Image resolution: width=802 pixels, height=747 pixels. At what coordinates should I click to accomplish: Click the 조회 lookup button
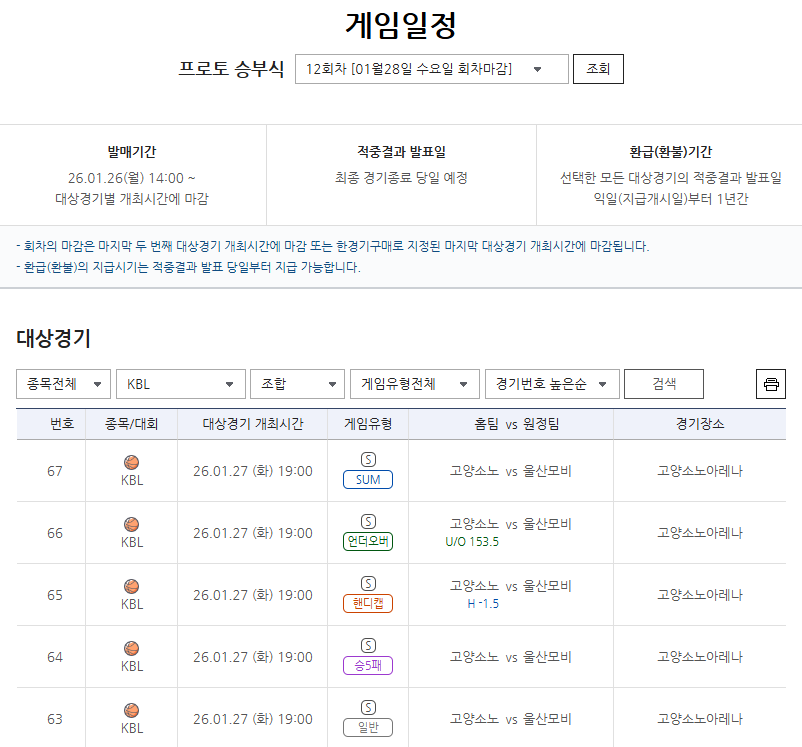coord(598,70)
